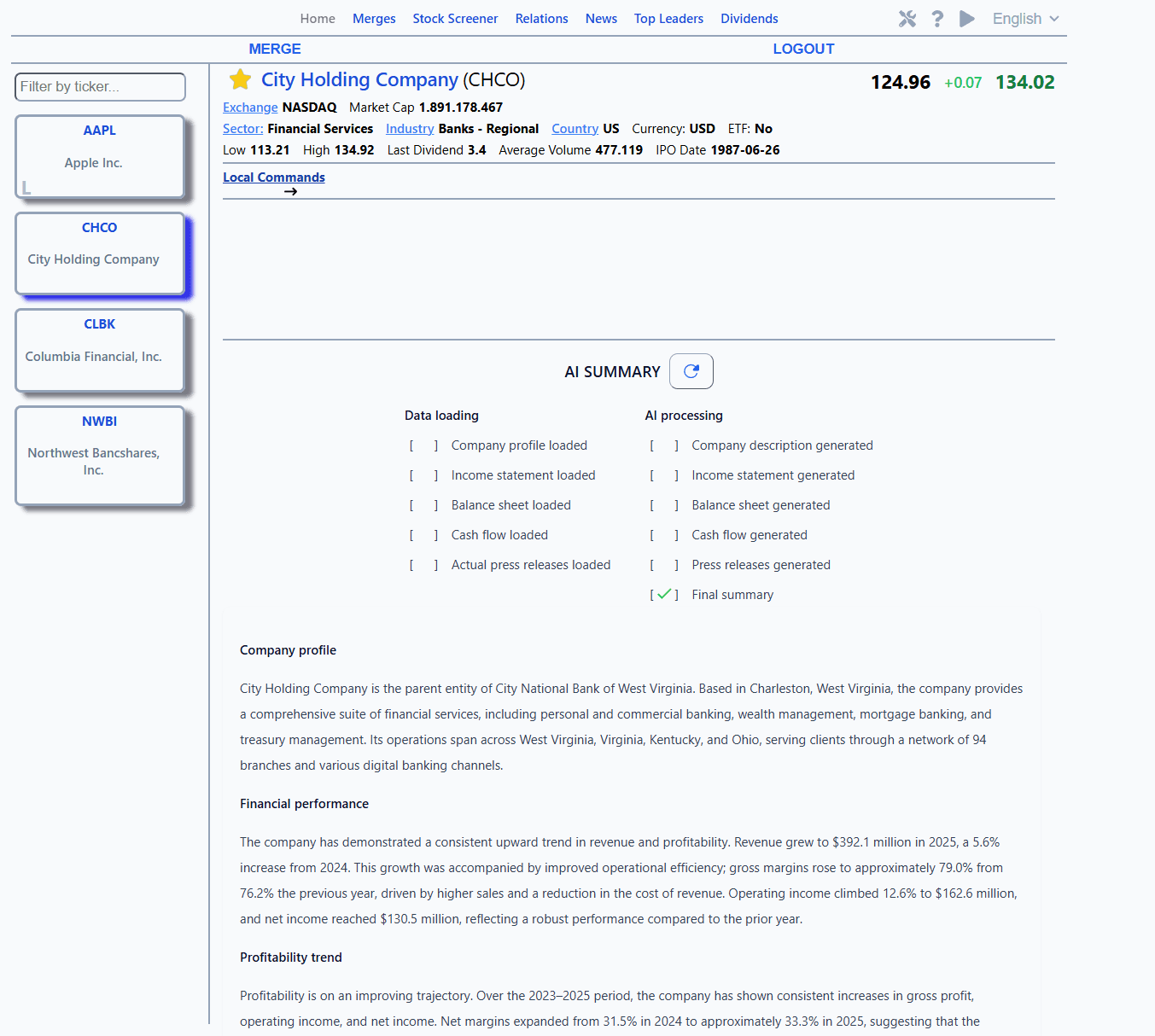
Task: Click the MERGE button
Action: point(275,49)
